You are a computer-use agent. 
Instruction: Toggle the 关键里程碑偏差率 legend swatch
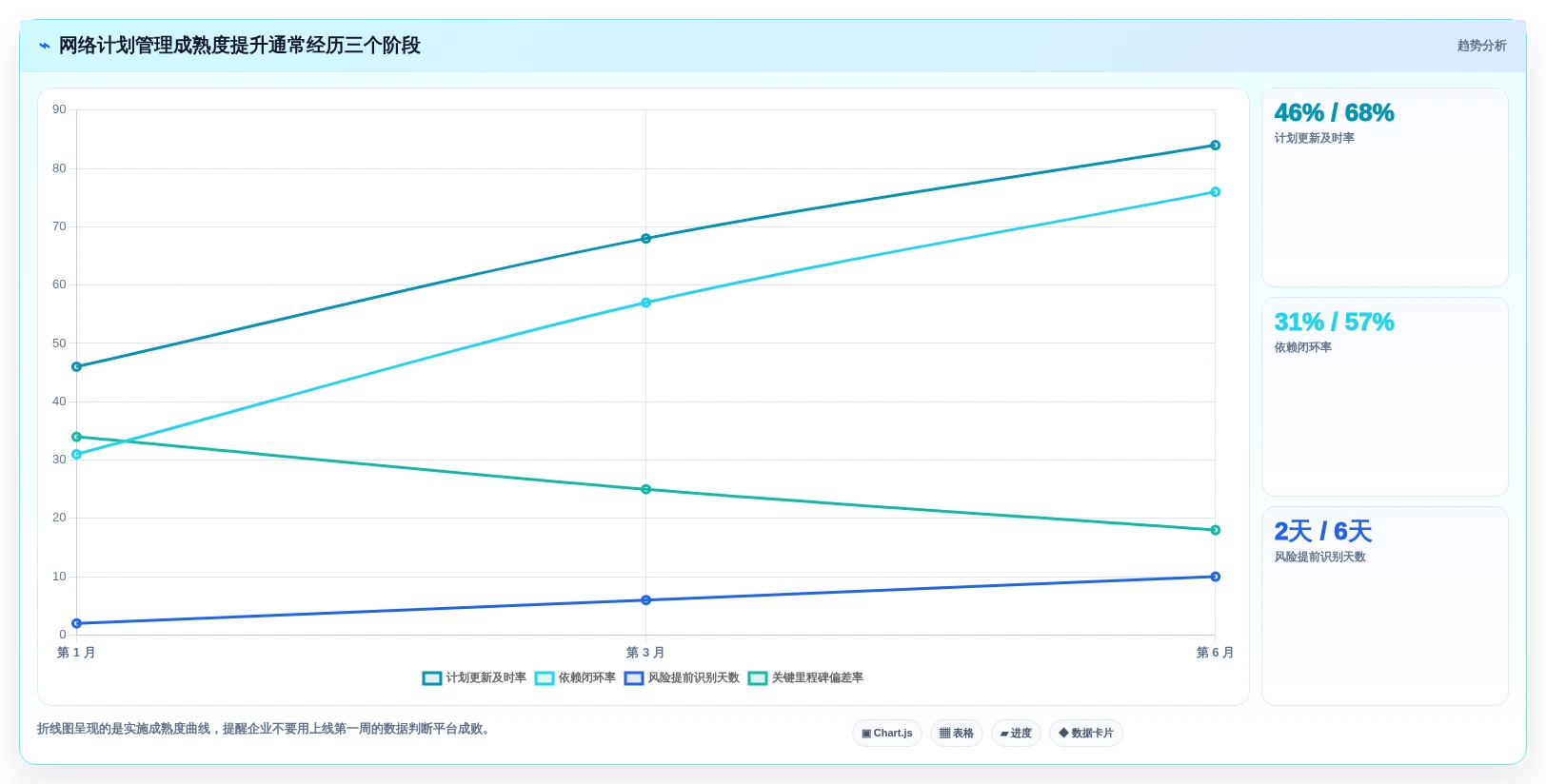coord(758,678)
